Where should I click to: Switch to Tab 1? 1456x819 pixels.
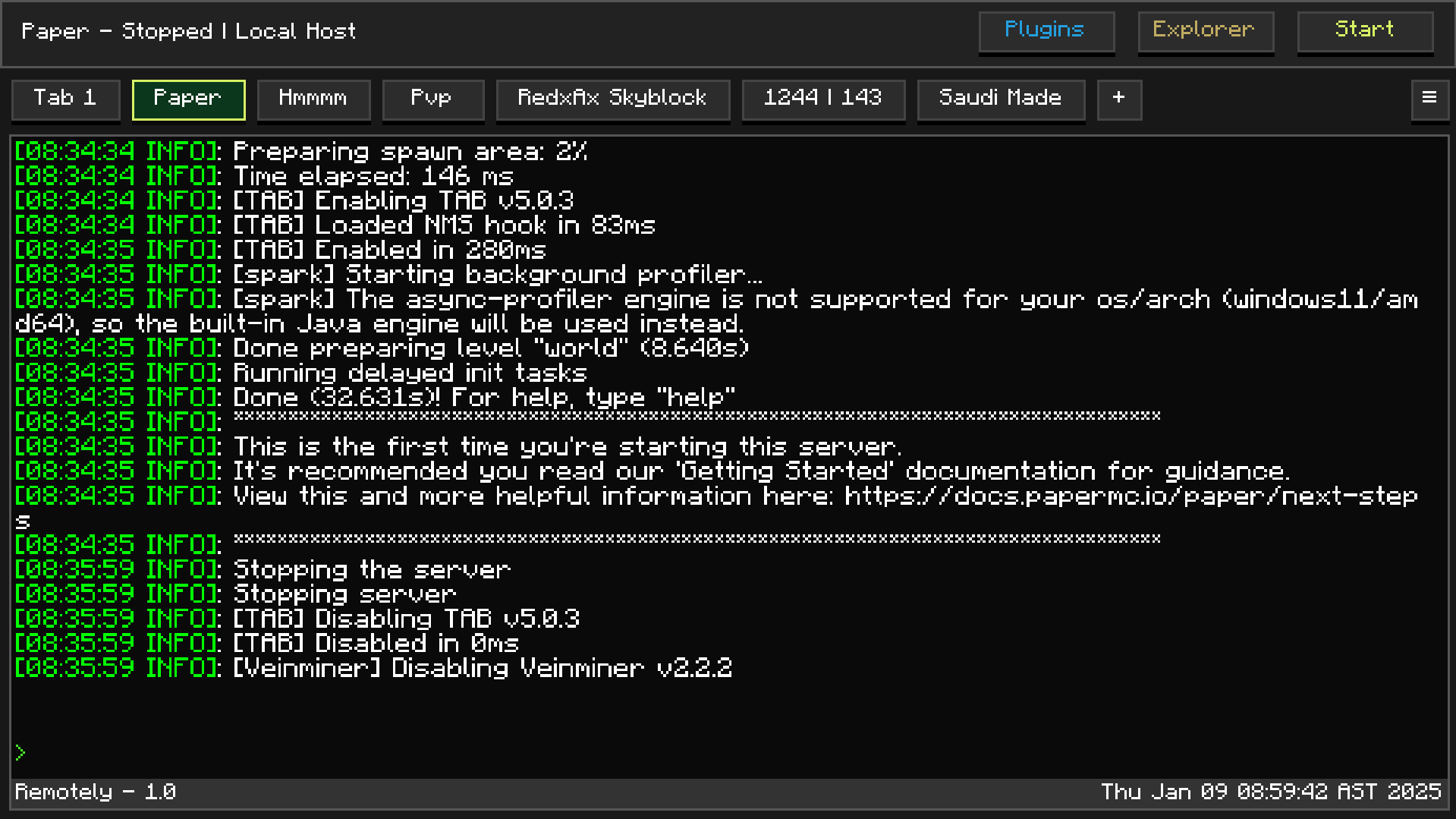coord(66,99)
